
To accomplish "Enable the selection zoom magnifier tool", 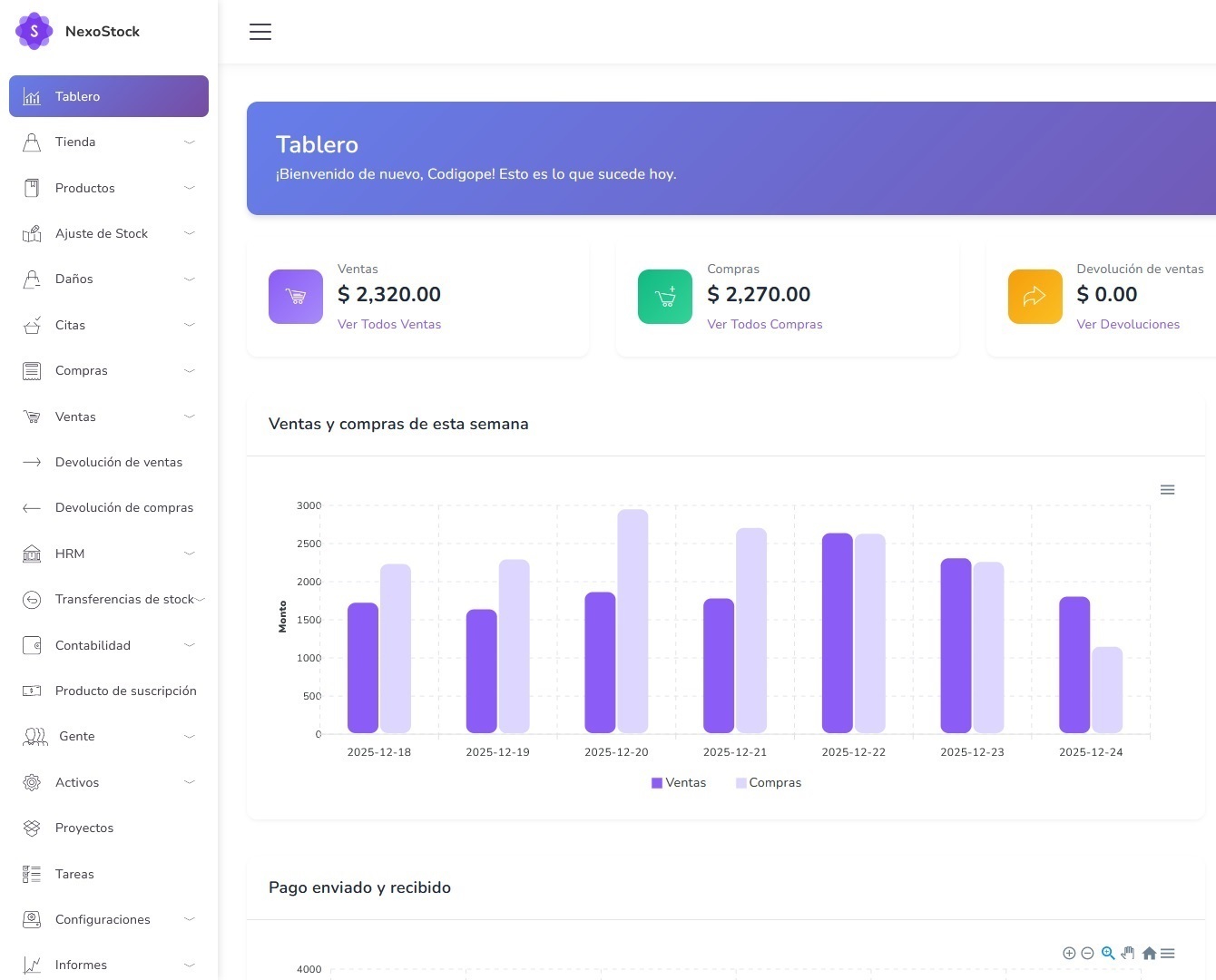I will click(1108, 953).
